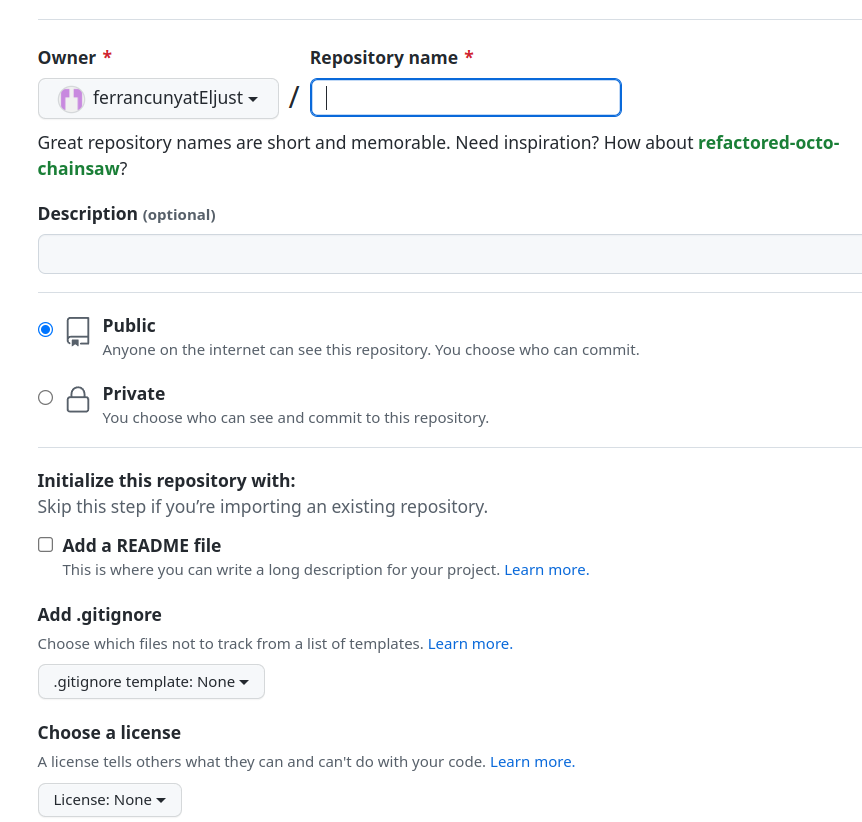Expand the .gitignore template dropdown
The height and width of the screenshot is (822, 862).
tap(151, 682)
